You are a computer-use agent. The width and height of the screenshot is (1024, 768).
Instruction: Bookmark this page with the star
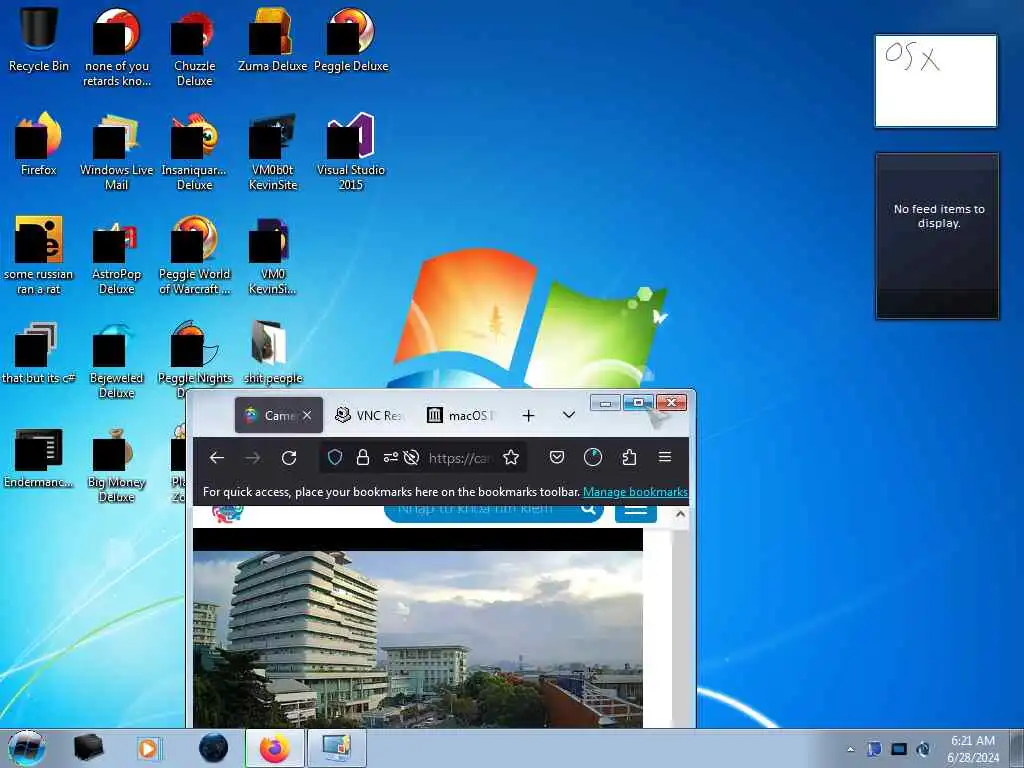click(511, 458)
